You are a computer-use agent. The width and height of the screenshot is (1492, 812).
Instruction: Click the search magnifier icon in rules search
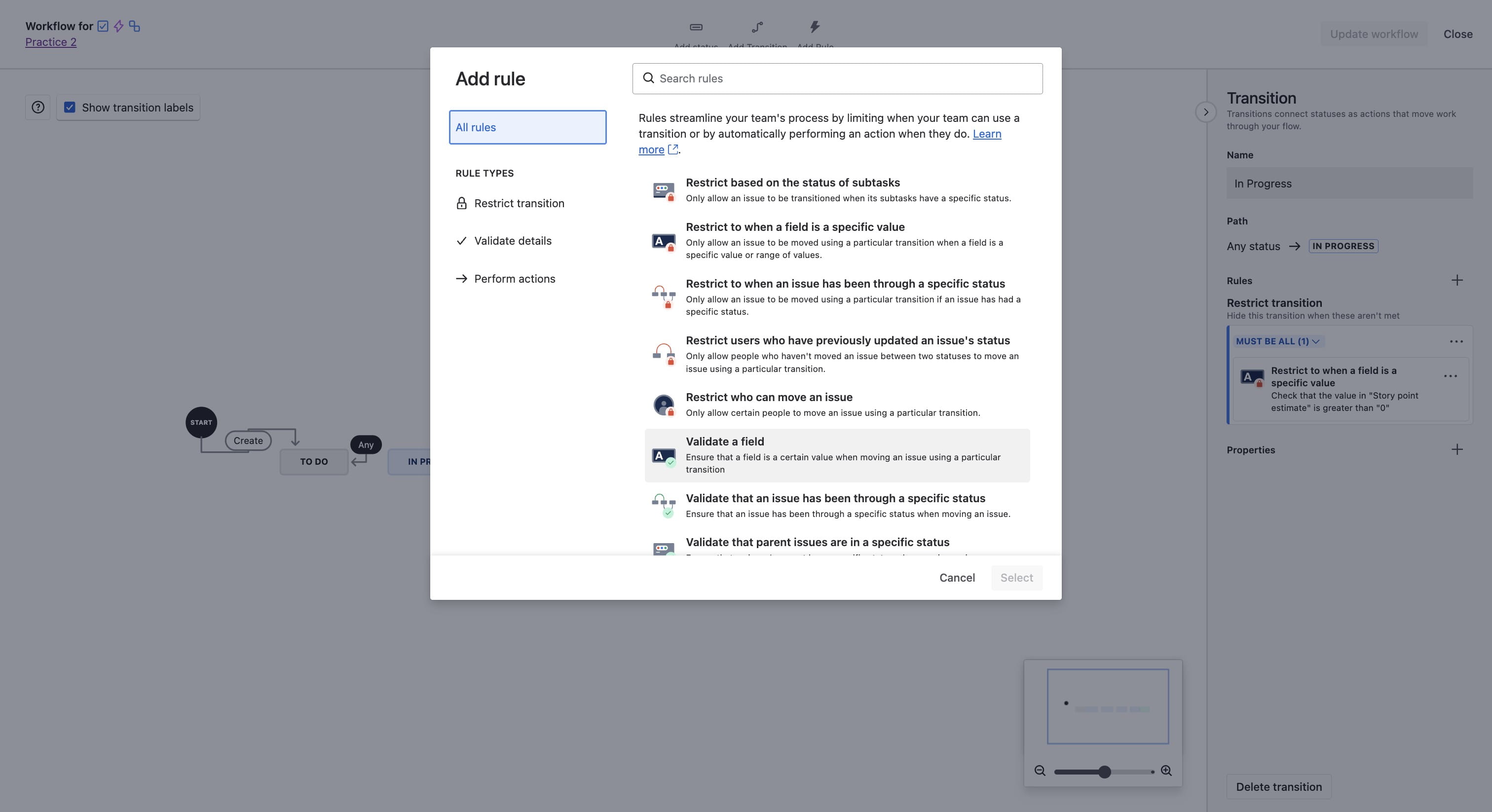pos(649,78)
